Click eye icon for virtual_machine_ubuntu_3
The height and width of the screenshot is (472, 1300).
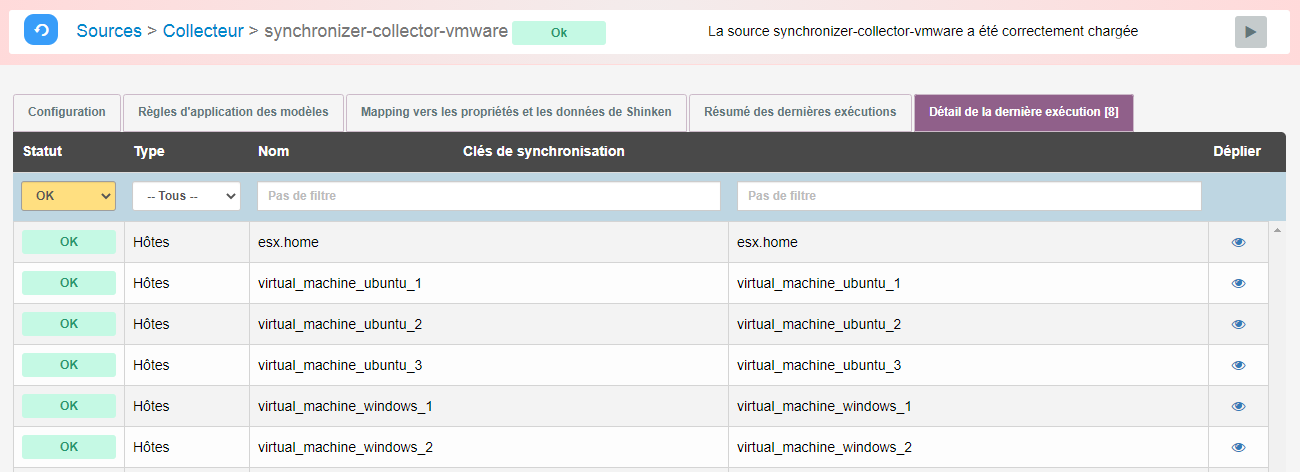click(x=1238, y=365)
